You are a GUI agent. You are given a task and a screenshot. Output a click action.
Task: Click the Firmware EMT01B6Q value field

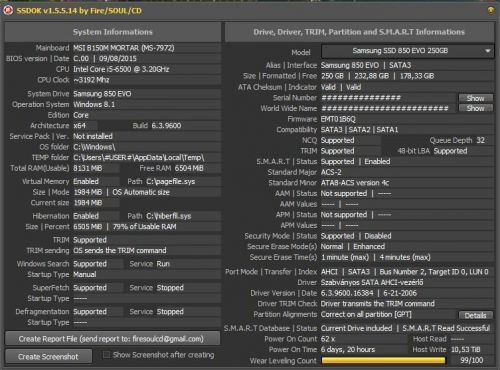pyautogui.click(x=407, y=119)
